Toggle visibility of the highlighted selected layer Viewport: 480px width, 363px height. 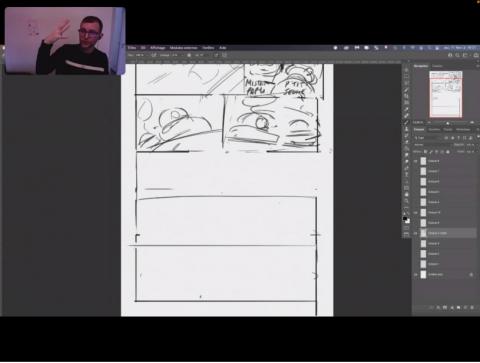tap(416, 233)
